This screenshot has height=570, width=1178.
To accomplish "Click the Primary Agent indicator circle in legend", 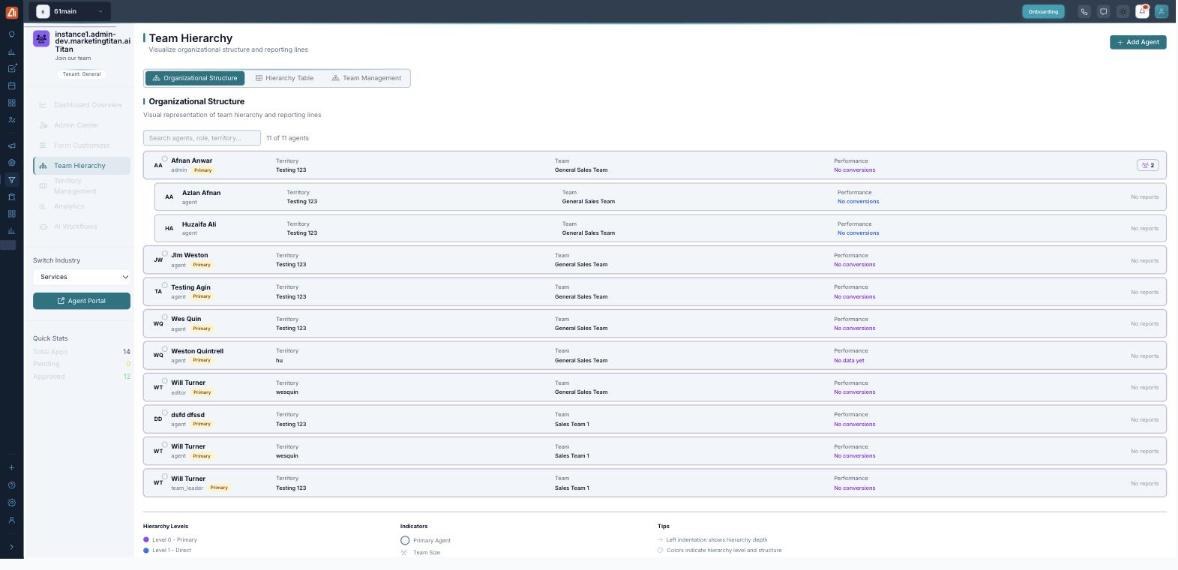I will [405, 541].
